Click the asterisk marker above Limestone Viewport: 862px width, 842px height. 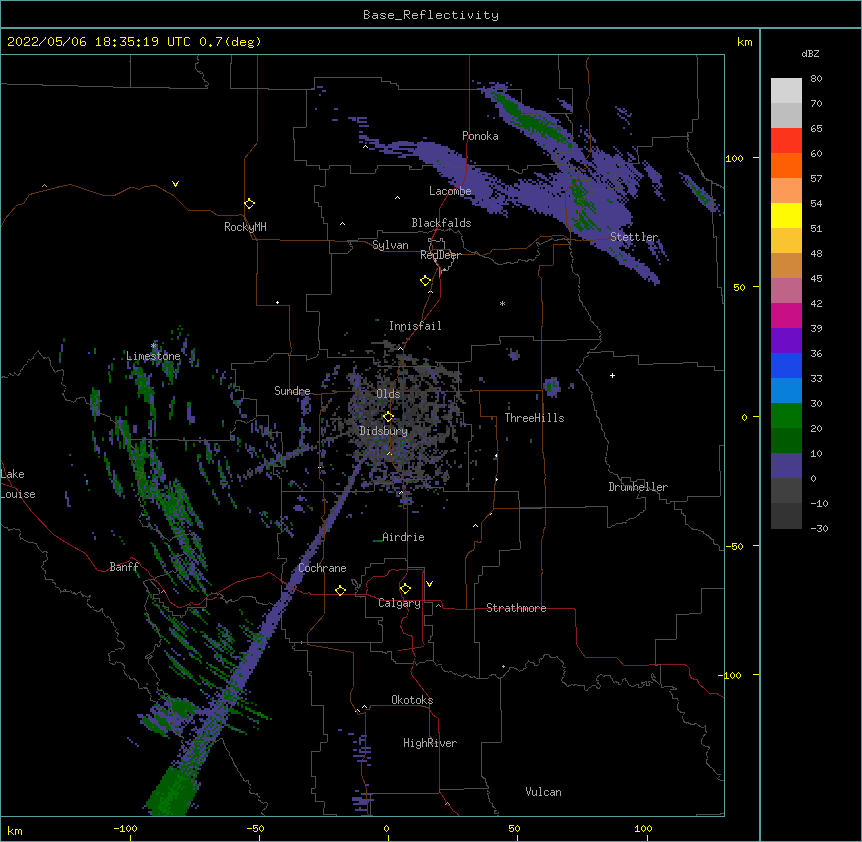[153, 346]
